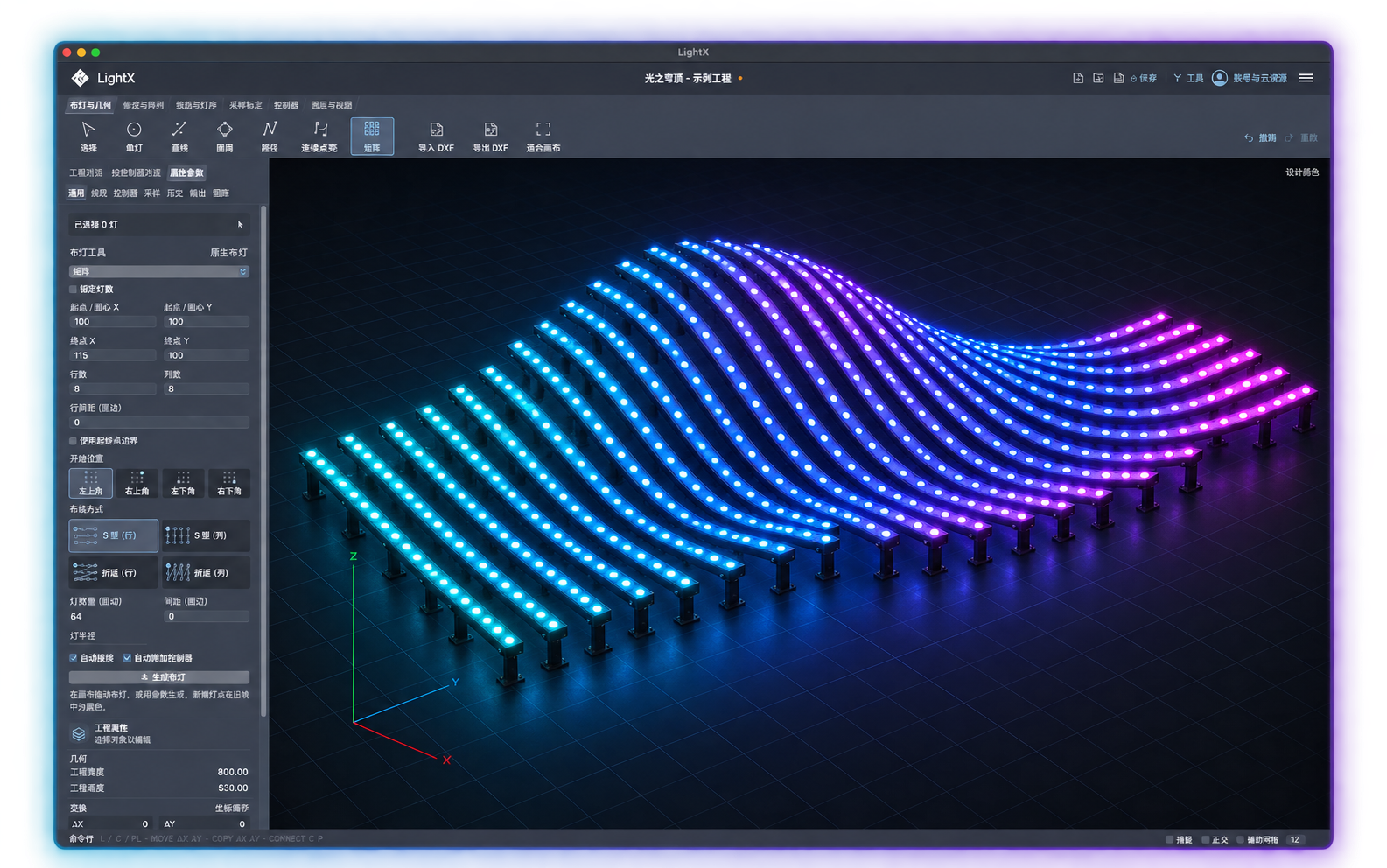Toggle the 辅助网格 grid checkbox
The width and height of the screenshot is (1387, 868).
pyautogui.click(x=1241, y=840)
